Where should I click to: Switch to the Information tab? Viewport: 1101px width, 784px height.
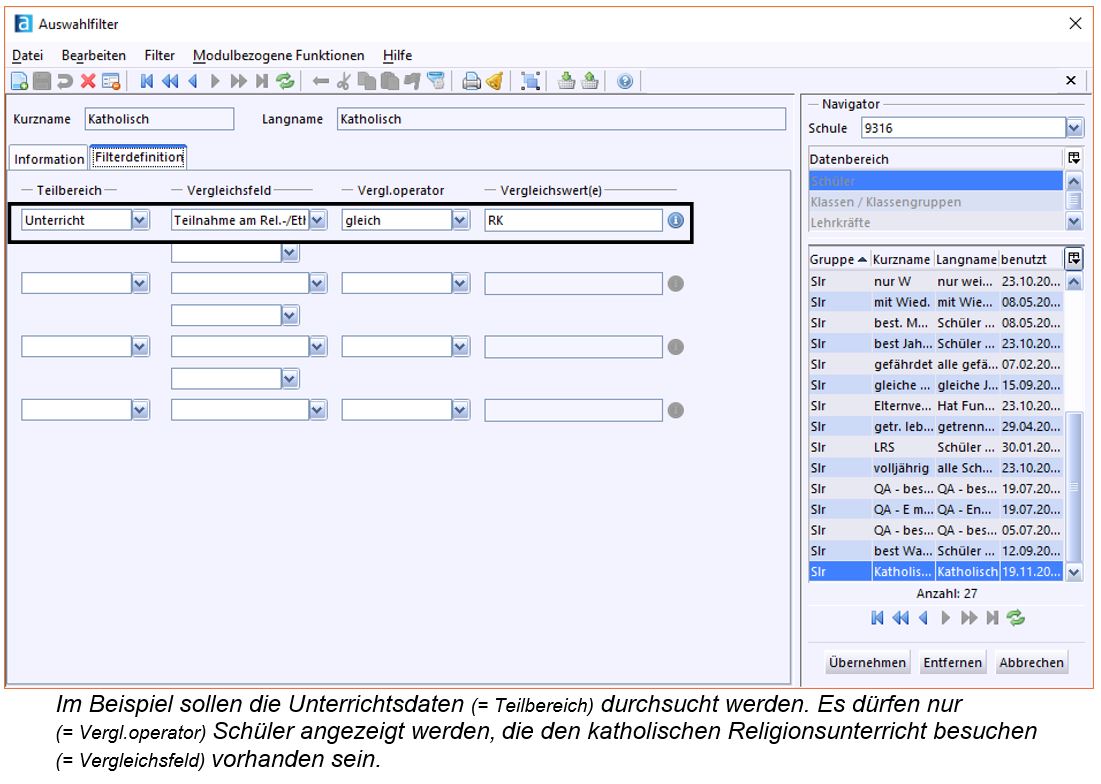click(48, 159)
